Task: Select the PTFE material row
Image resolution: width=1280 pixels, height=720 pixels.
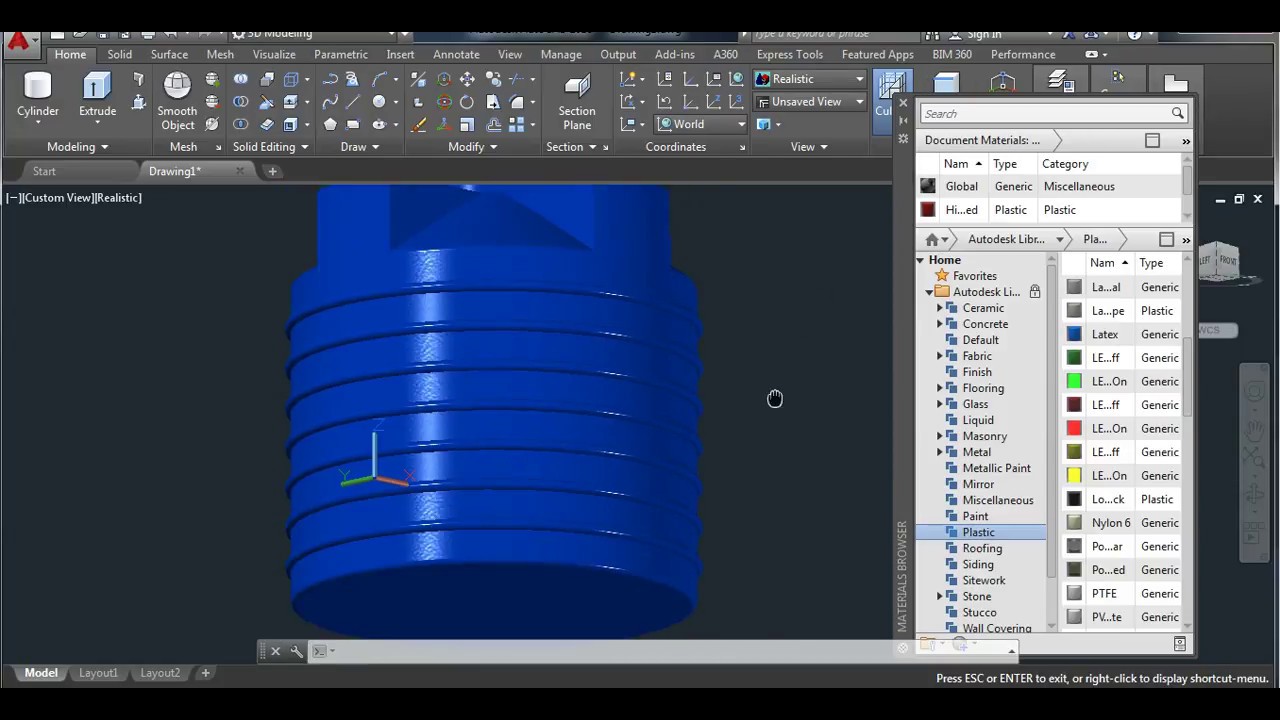Action: click(x=1122, y=593)
